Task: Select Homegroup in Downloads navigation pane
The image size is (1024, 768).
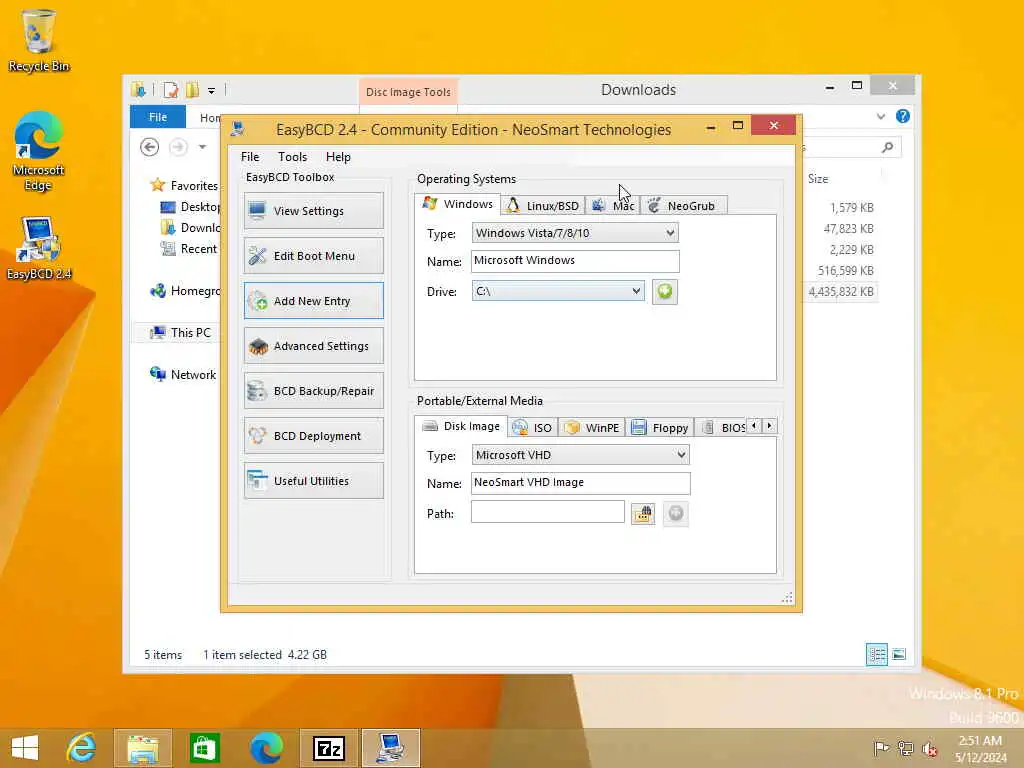Action: coord(185,291)
